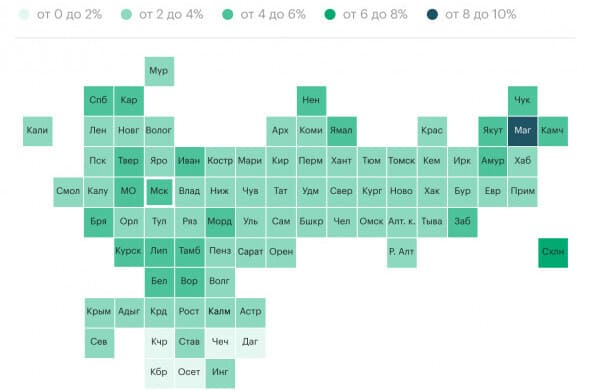Click the 'от 2 до 4%' legend dot
Screen dimensions: 590x391
[126, 15]
